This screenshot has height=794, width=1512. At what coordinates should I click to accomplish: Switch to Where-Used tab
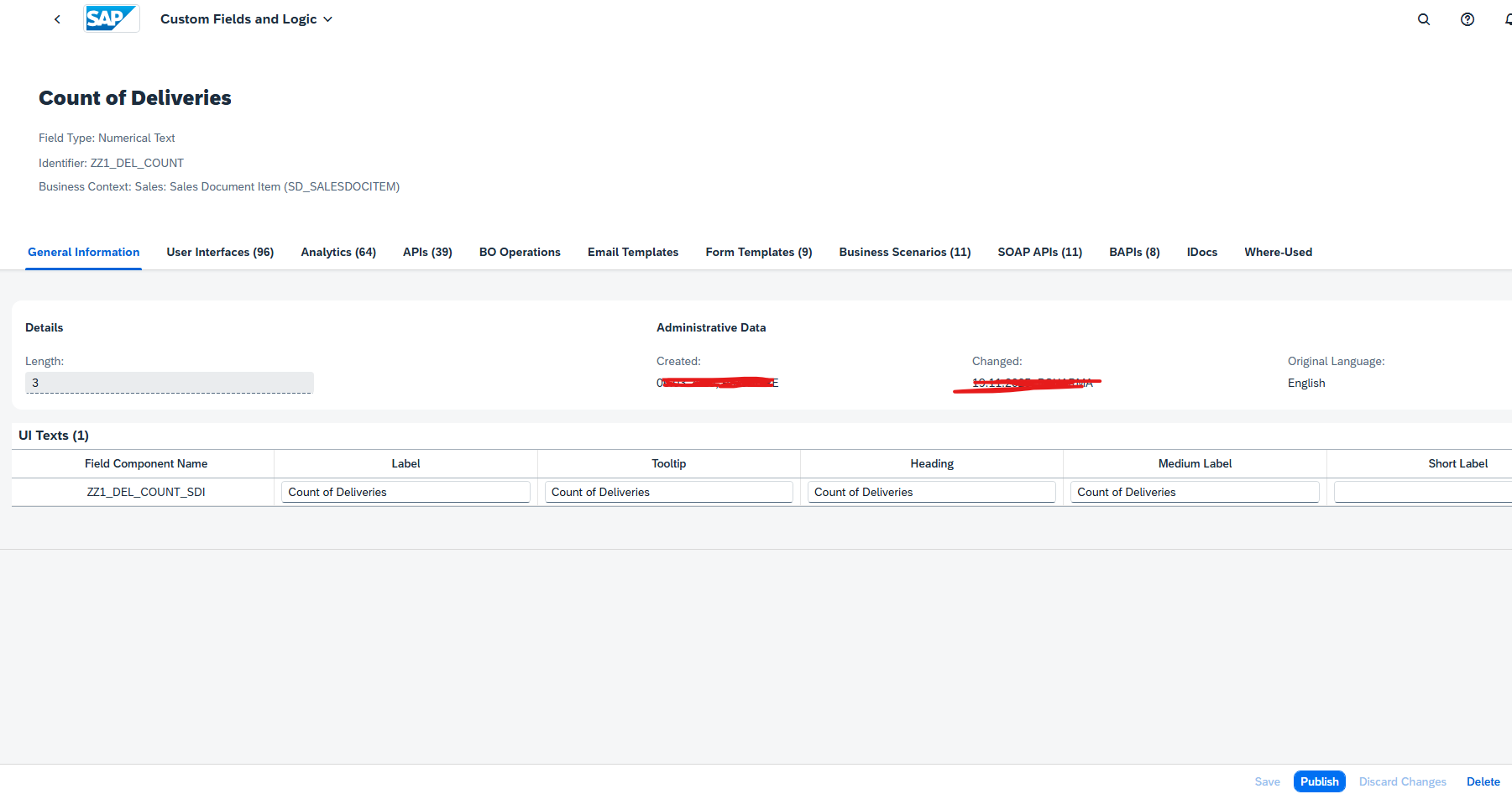click(x=1278, y=252)
